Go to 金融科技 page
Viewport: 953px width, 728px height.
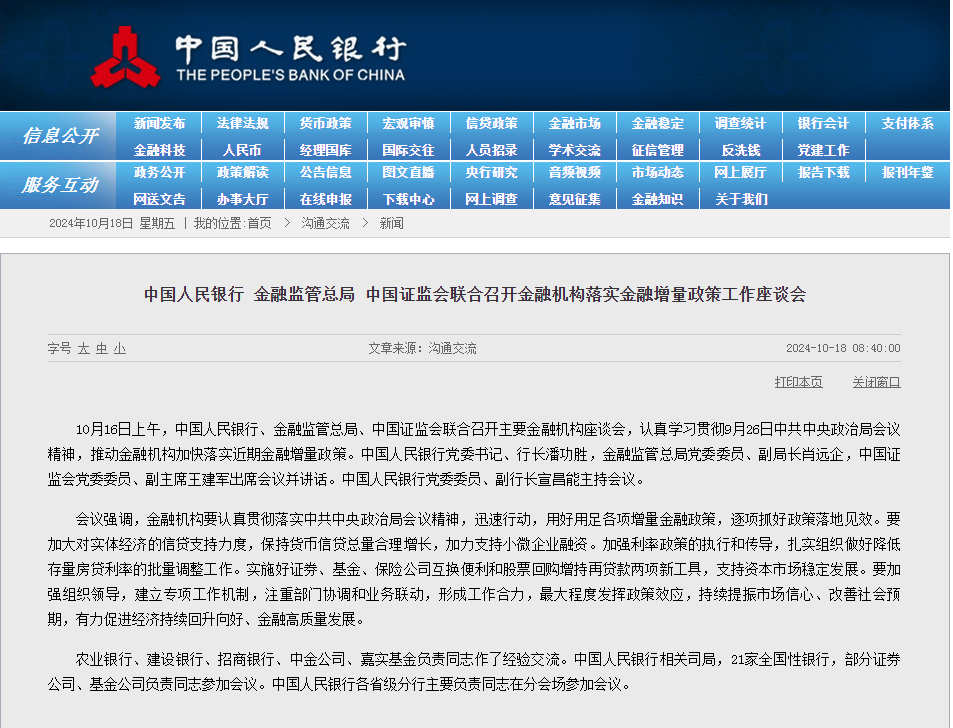tap(159, 150)
